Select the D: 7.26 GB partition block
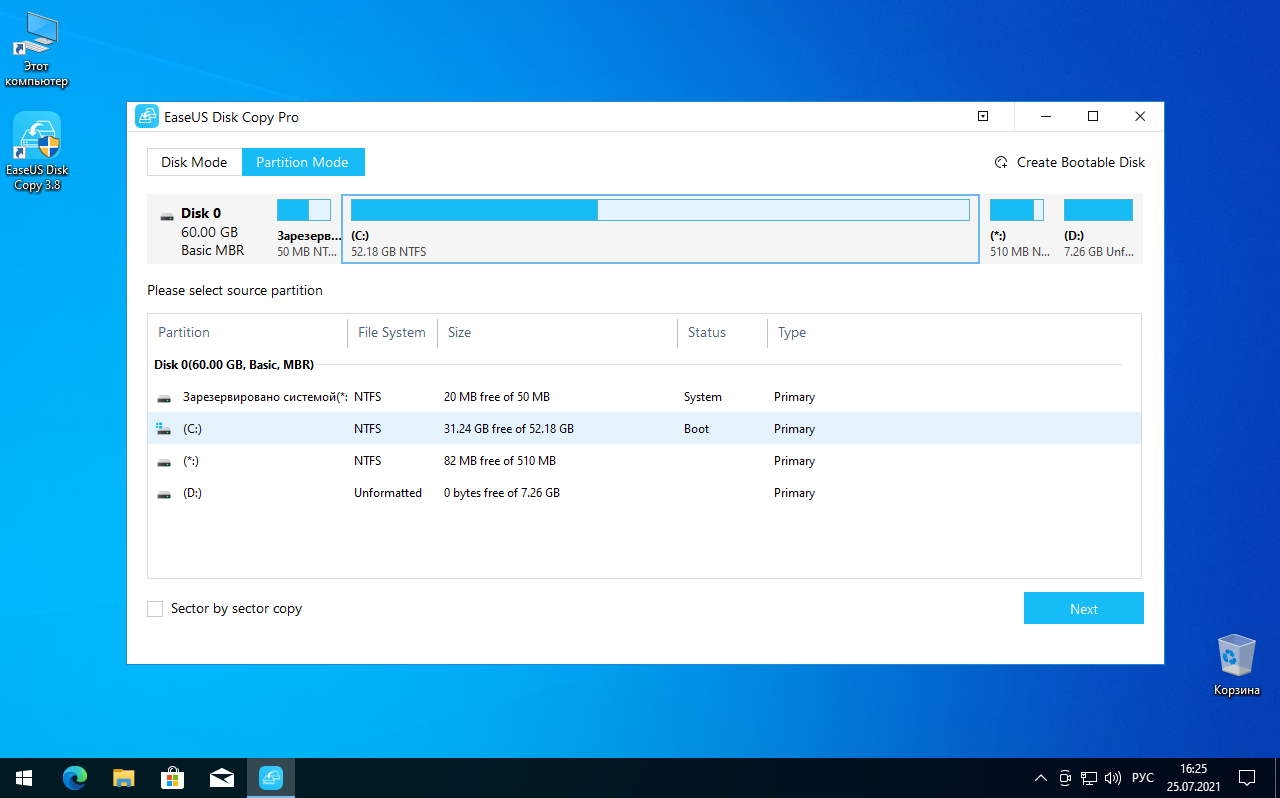Viewport: 1280px width, 798px height. point(1099,229)
